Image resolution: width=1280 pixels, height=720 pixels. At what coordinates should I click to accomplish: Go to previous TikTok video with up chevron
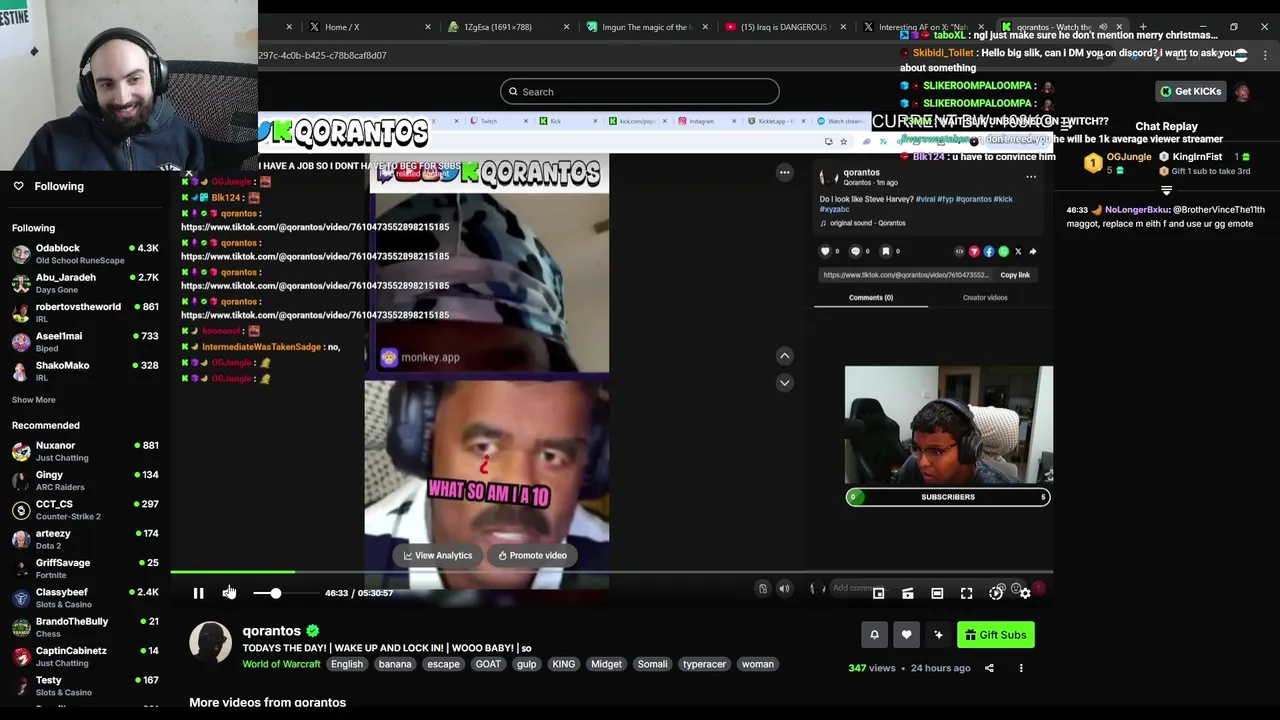coord(785,356)
